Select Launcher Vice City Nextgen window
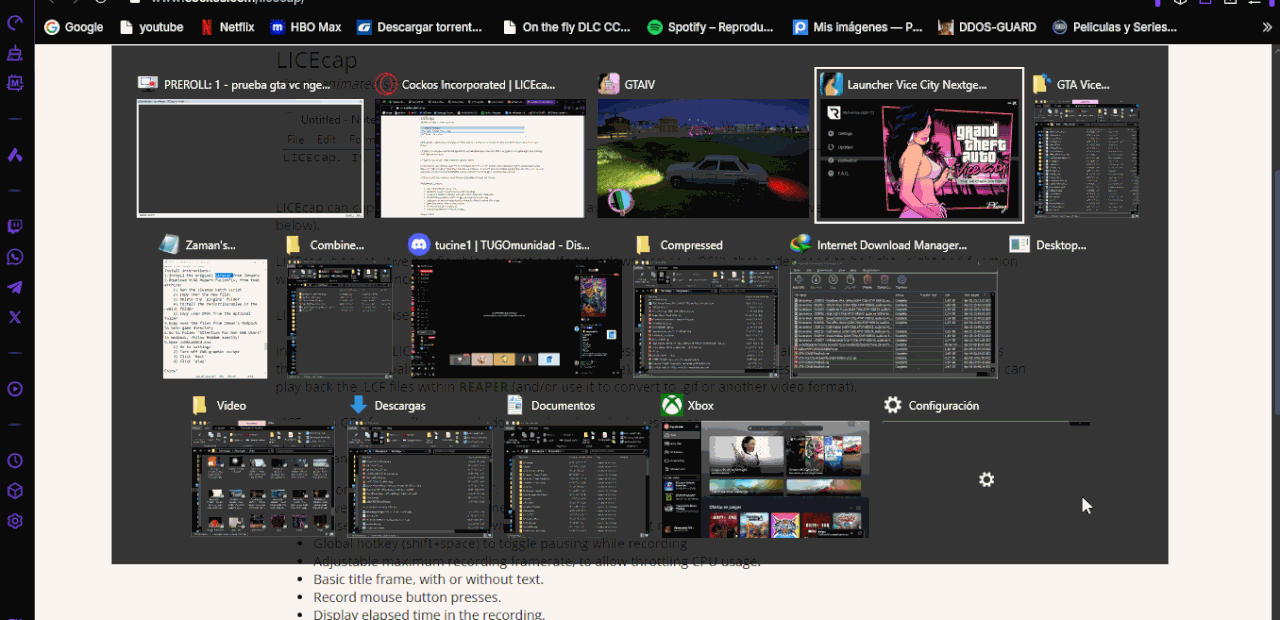 click(919, 145)
